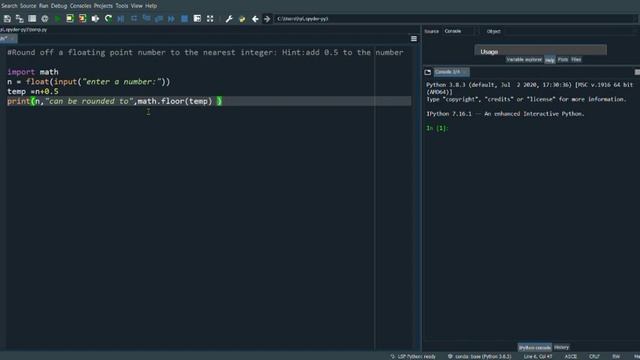Click the RW permission status entry
The width and height of the screenshot is (640, 360).
coord(616,357)
